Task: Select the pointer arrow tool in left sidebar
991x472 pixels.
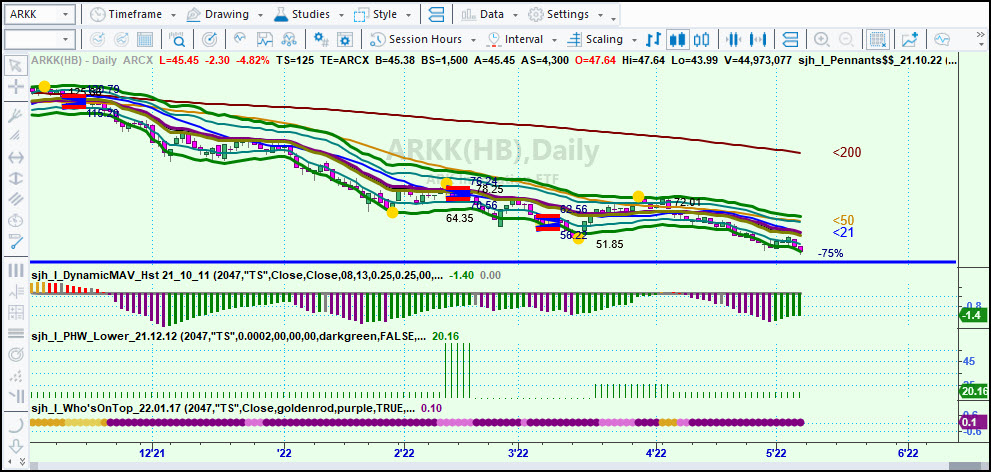Action: pos(16,65)
